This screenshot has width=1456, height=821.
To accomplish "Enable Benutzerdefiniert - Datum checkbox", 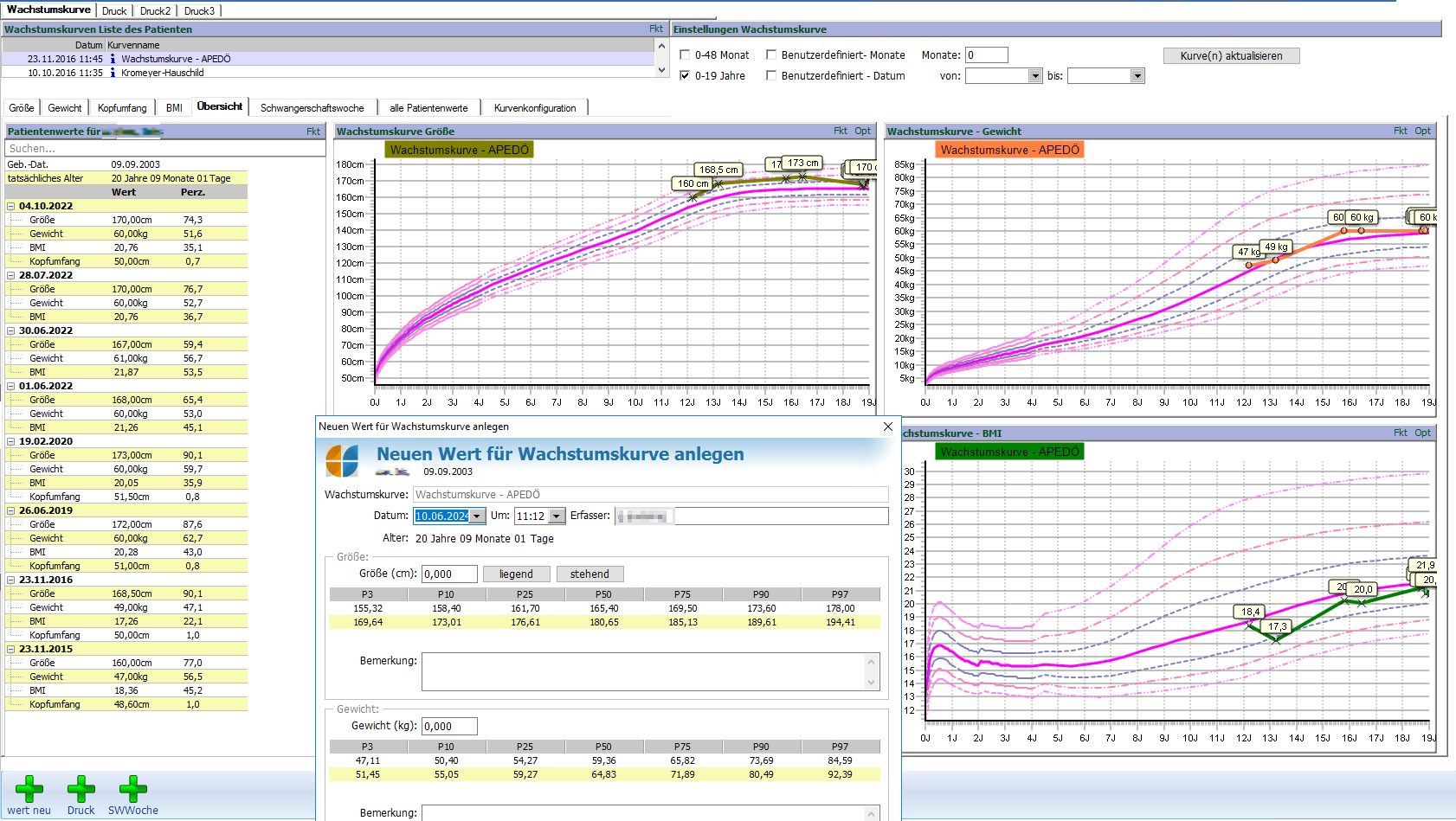I will tap(771, 75).
